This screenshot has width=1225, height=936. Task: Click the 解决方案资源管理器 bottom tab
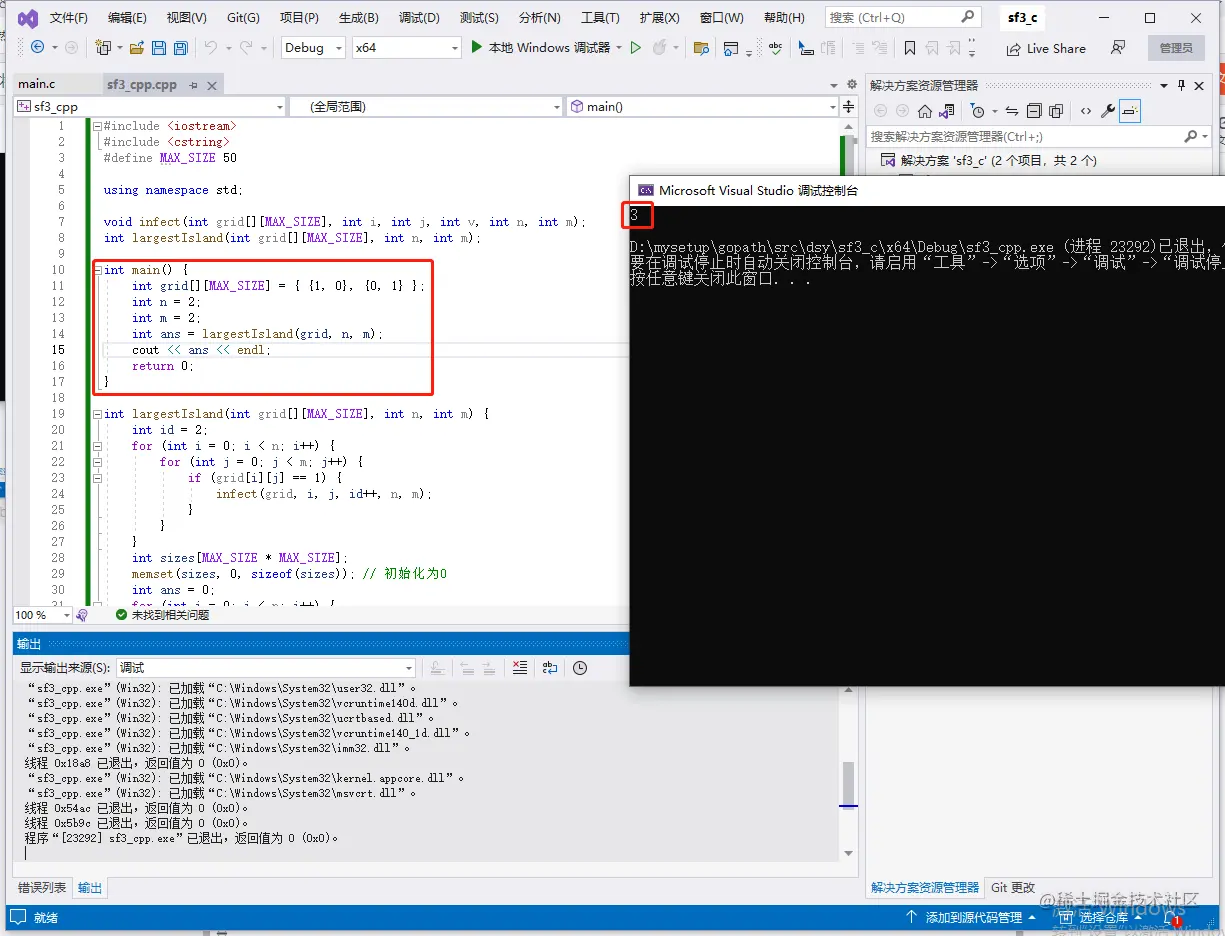pyautogui.click(x=925, y=887)
